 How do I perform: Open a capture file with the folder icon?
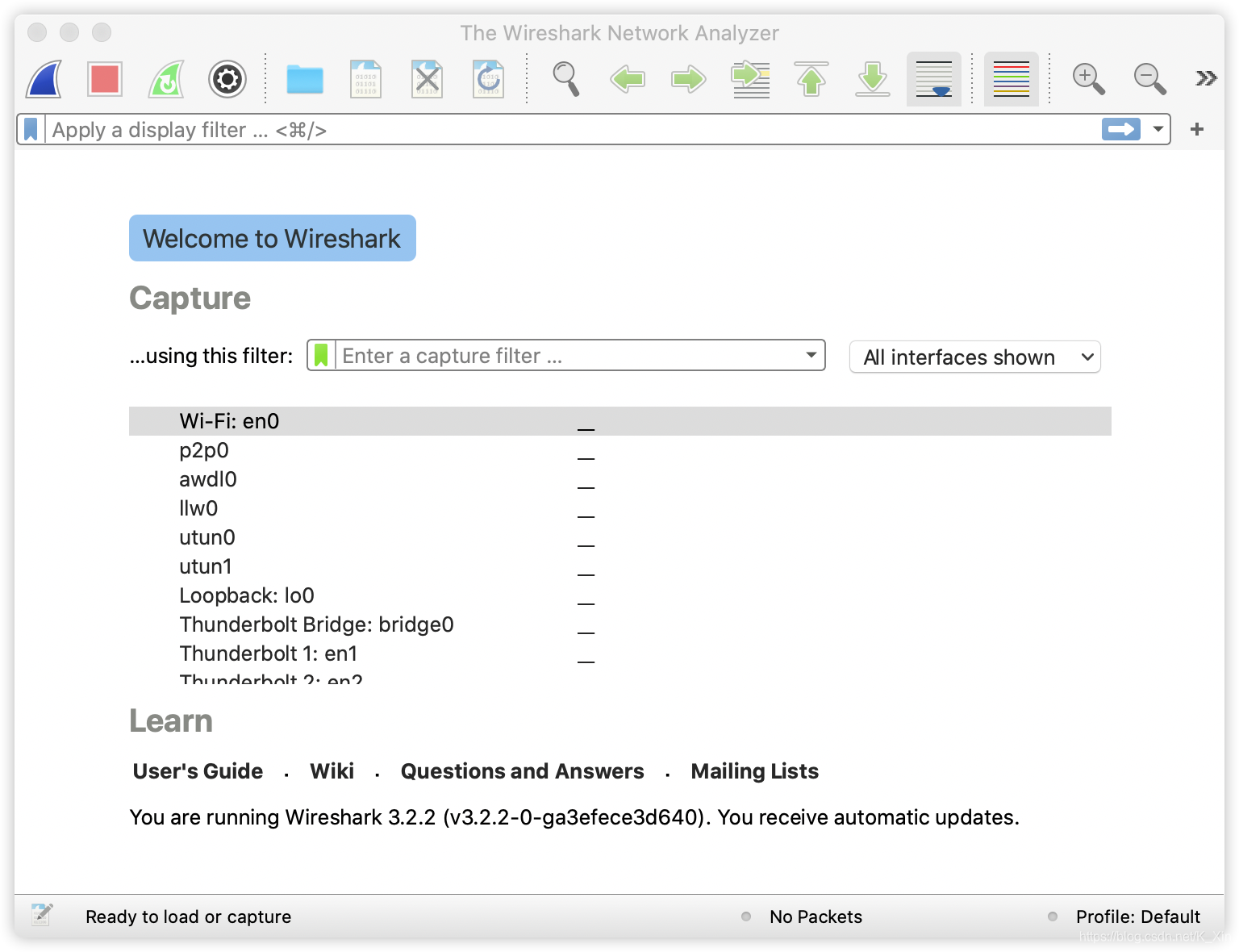pyautogui.click(x=305, y=79)
